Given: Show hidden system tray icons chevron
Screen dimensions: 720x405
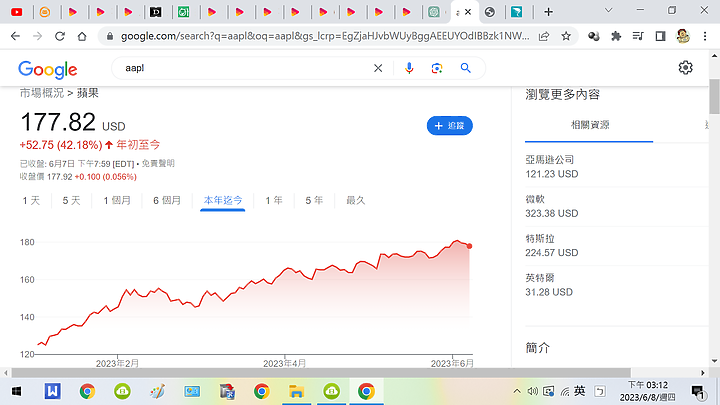Looking at the screenshot, I should [x=517, y=391].
